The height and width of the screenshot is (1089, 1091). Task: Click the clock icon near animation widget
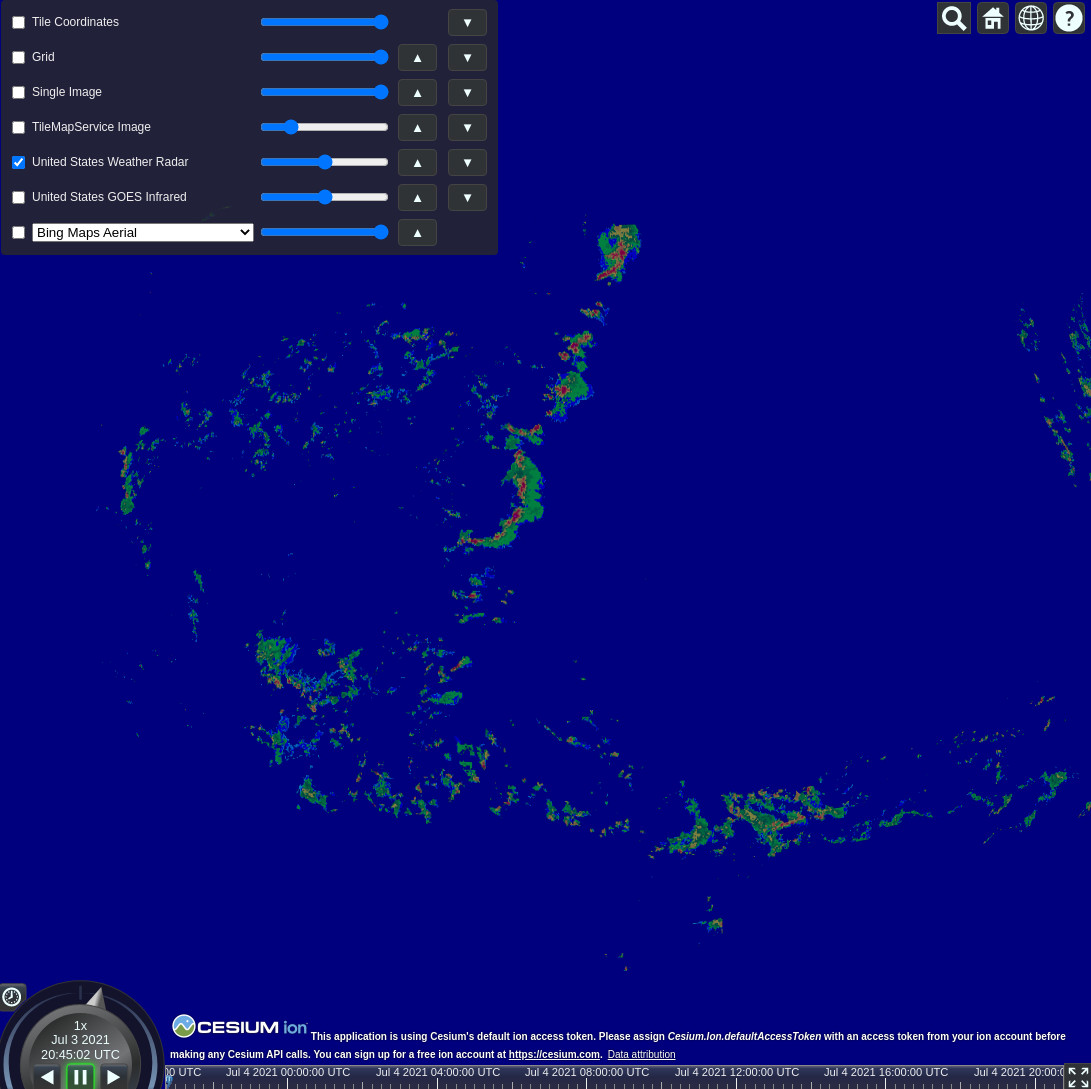tap(12, 997)
